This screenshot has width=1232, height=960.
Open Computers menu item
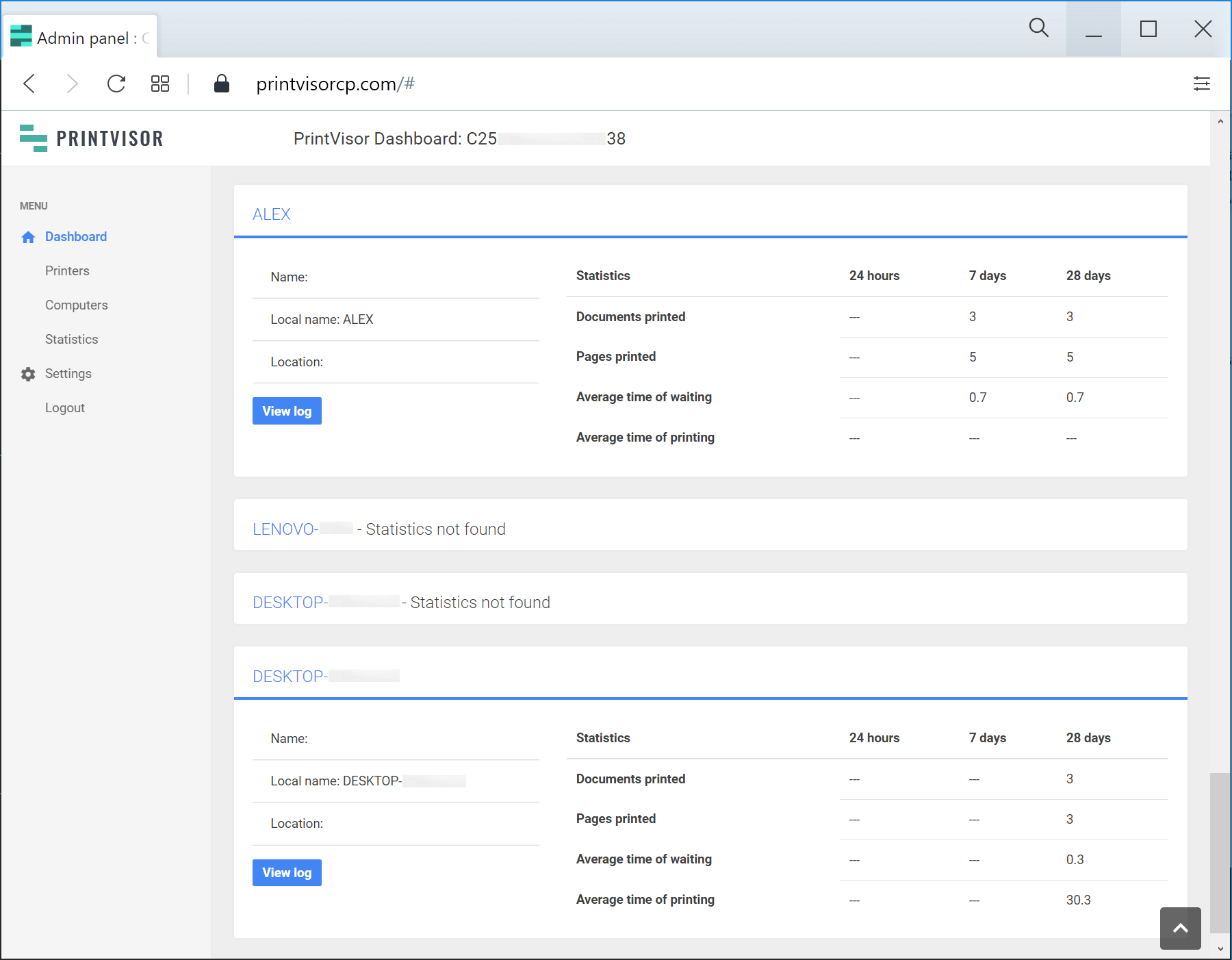pyautogui.click(x=76, y=305)
